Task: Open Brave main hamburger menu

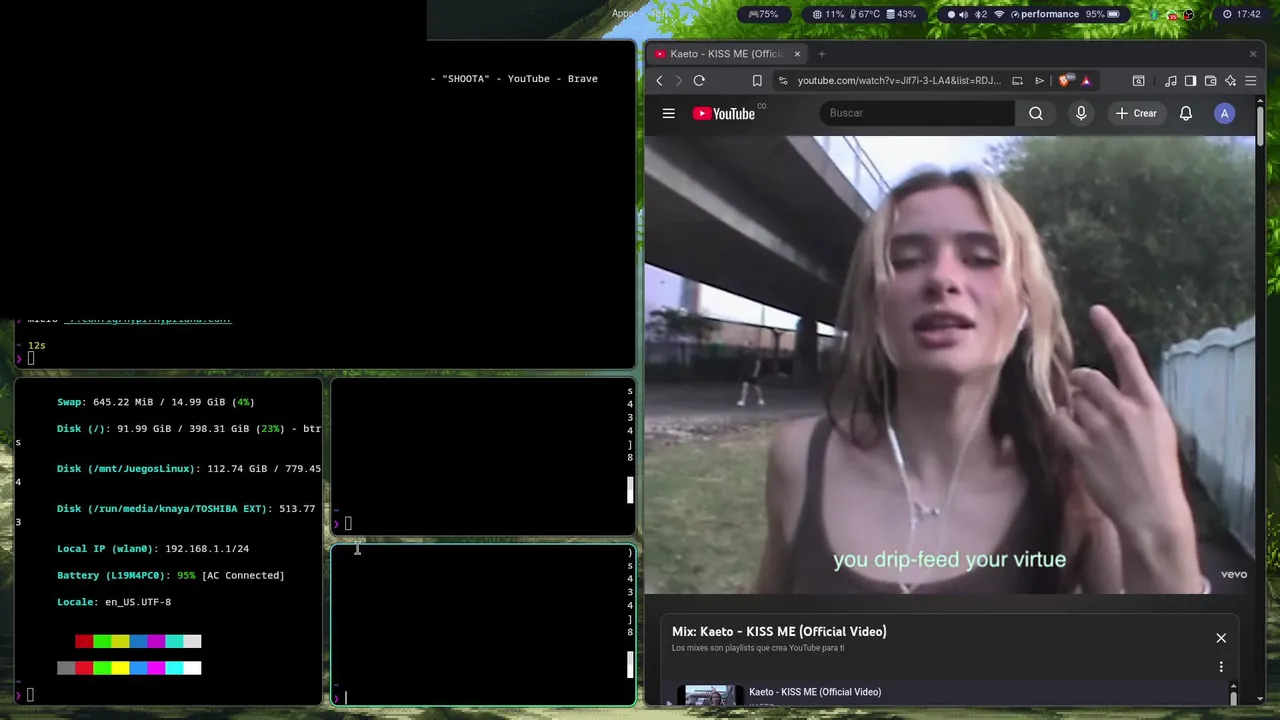Action: (1251, 81)
